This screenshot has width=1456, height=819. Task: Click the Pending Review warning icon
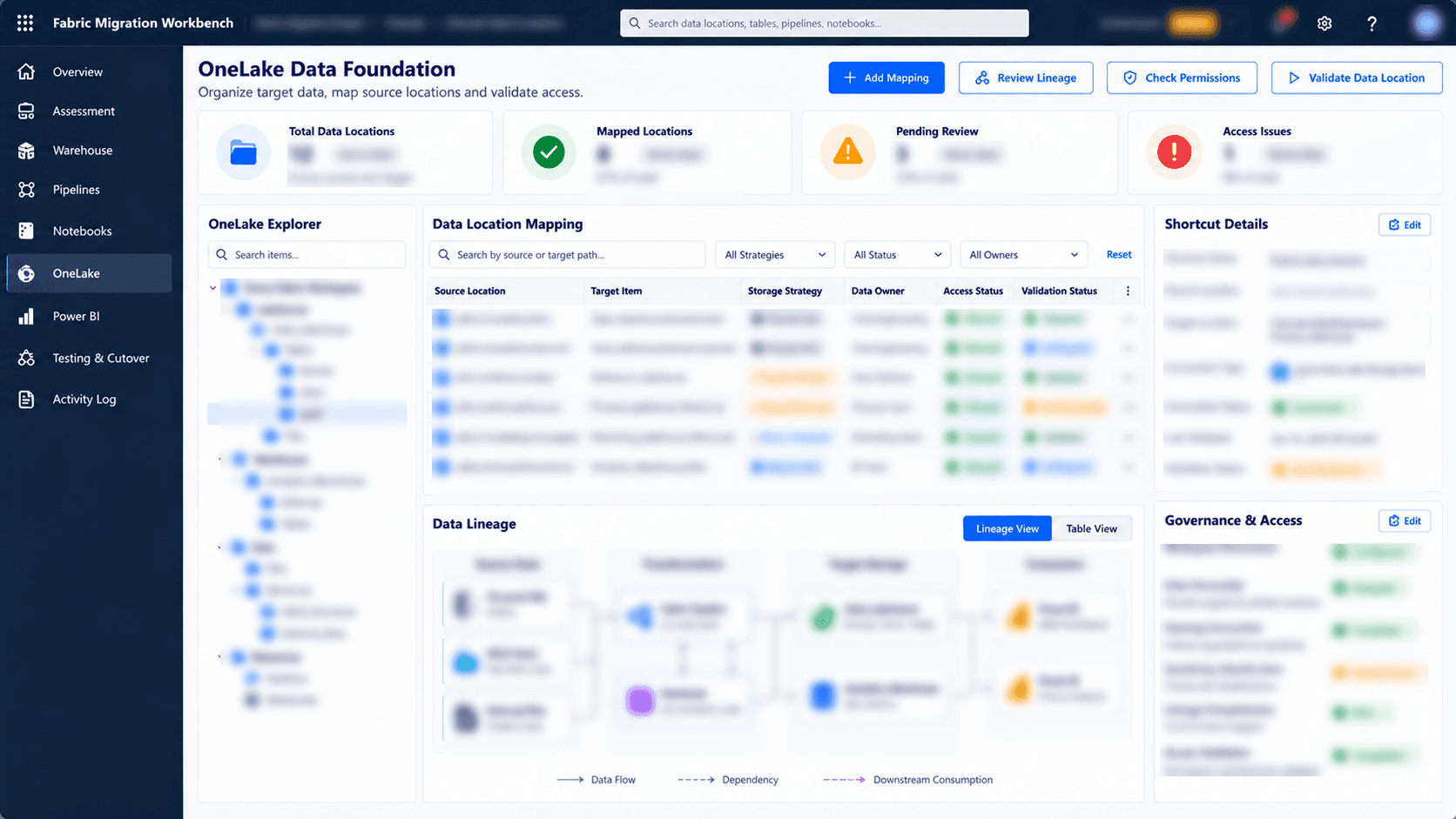(847, 152)
